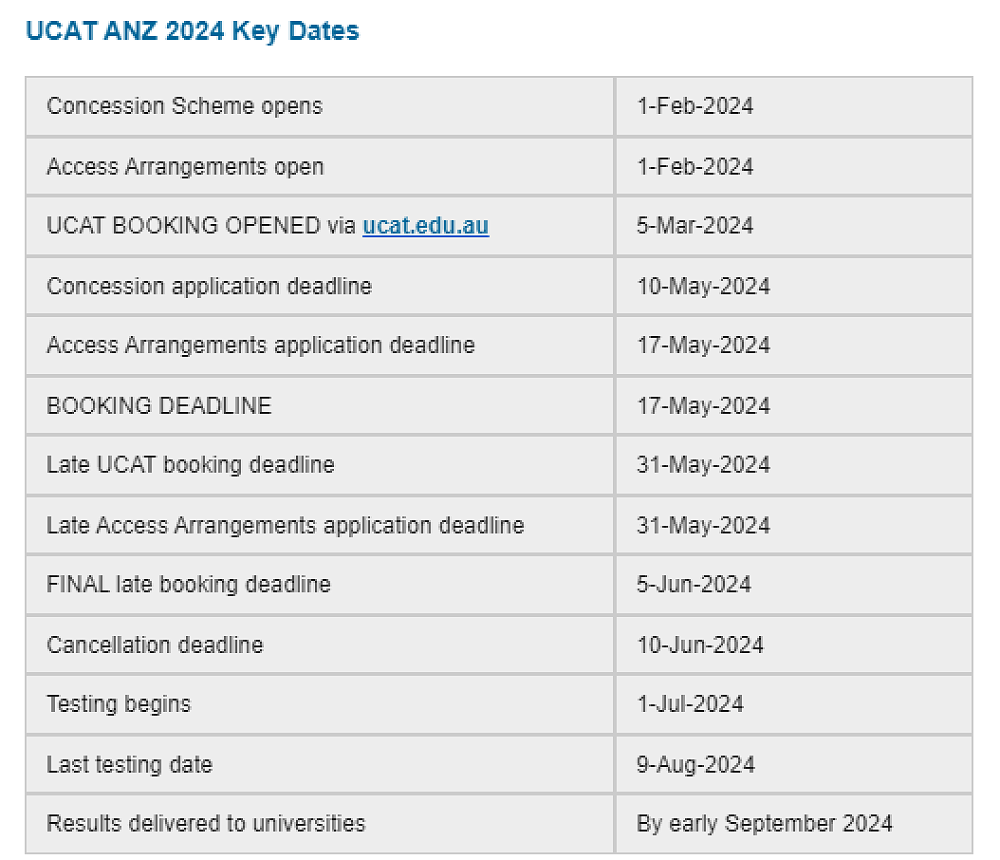1000x860 pixels.
Task: Click the FINAL late booking deadline cell
Action: [x=188, y=584]
